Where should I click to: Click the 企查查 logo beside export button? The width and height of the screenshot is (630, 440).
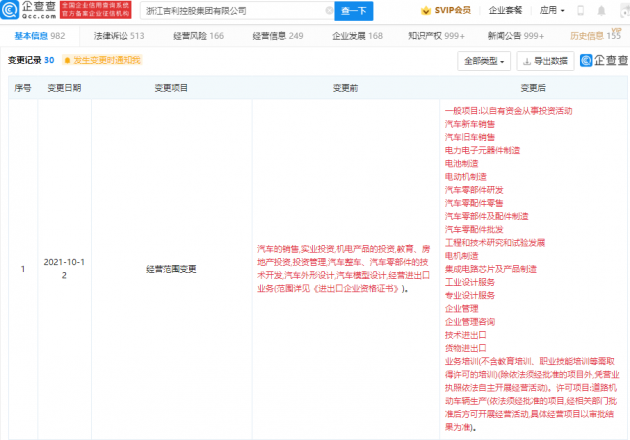pyautogui.click(x=604, y=60)
